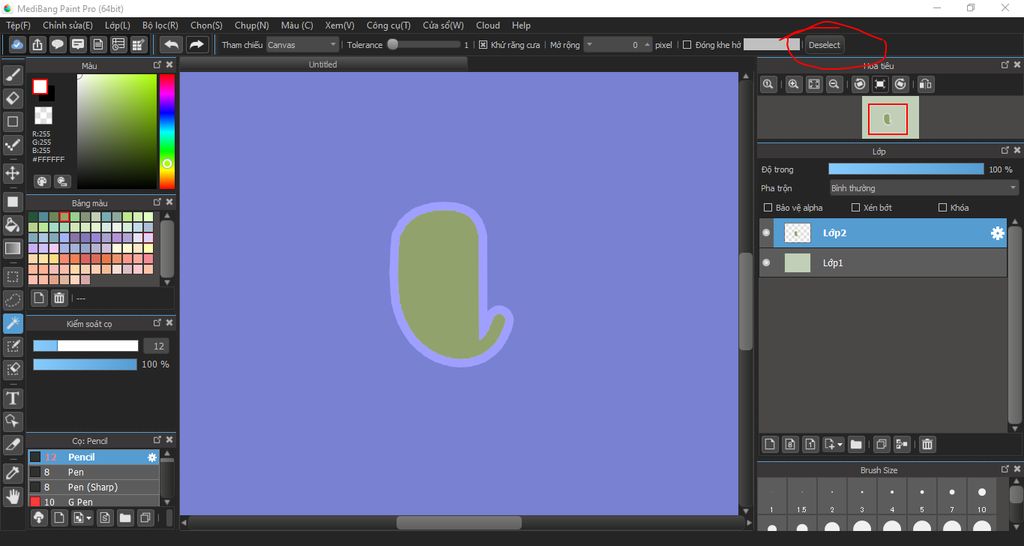Image resolution: width=1024 pixels, height=546 pixels.
Task: Enable Khóa checkbox
Action: click(x=942, y=208)
